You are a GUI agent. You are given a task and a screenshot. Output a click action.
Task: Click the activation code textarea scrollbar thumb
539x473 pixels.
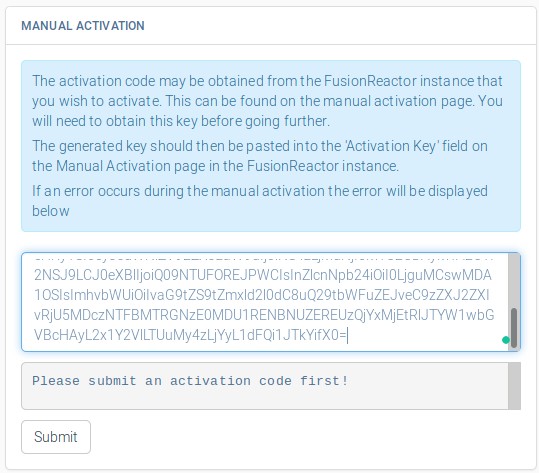point(514,328)
